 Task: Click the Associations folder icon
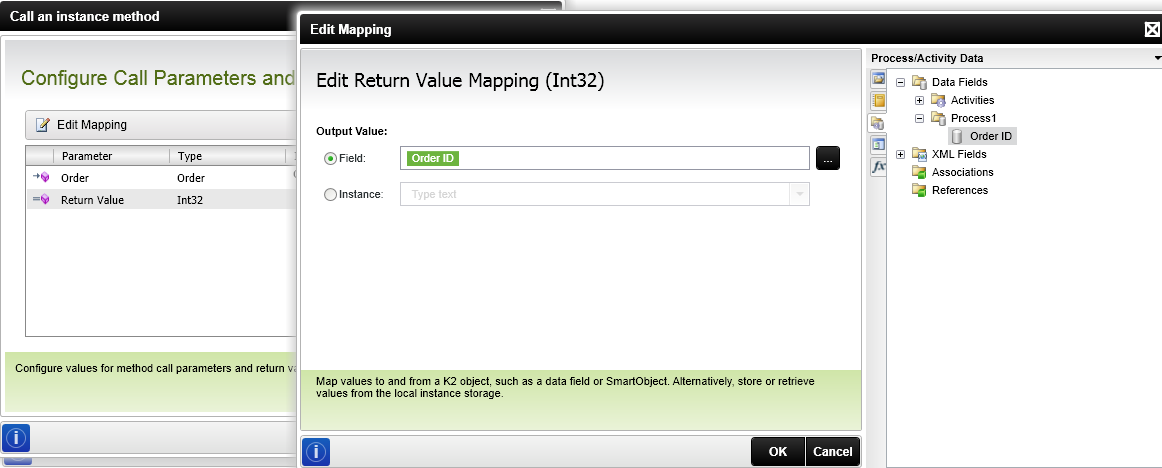pos(919,172)
